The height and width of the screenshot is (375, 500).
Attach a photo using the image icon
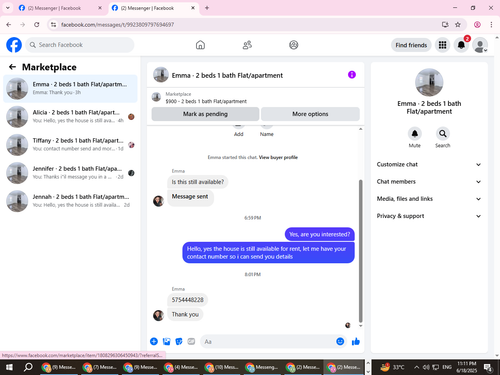166,341
